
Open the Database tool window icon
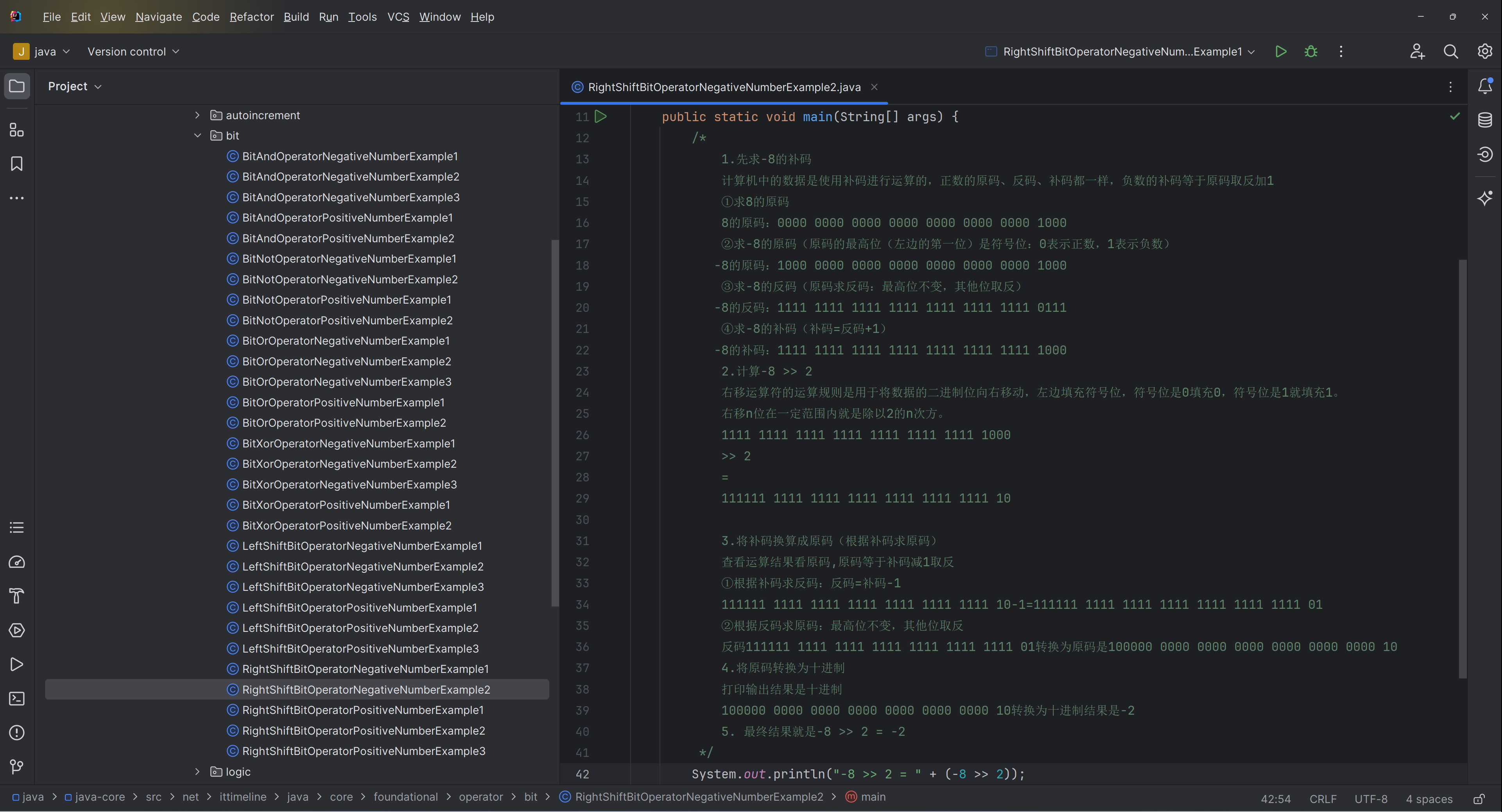click(x=1485, y=120)
